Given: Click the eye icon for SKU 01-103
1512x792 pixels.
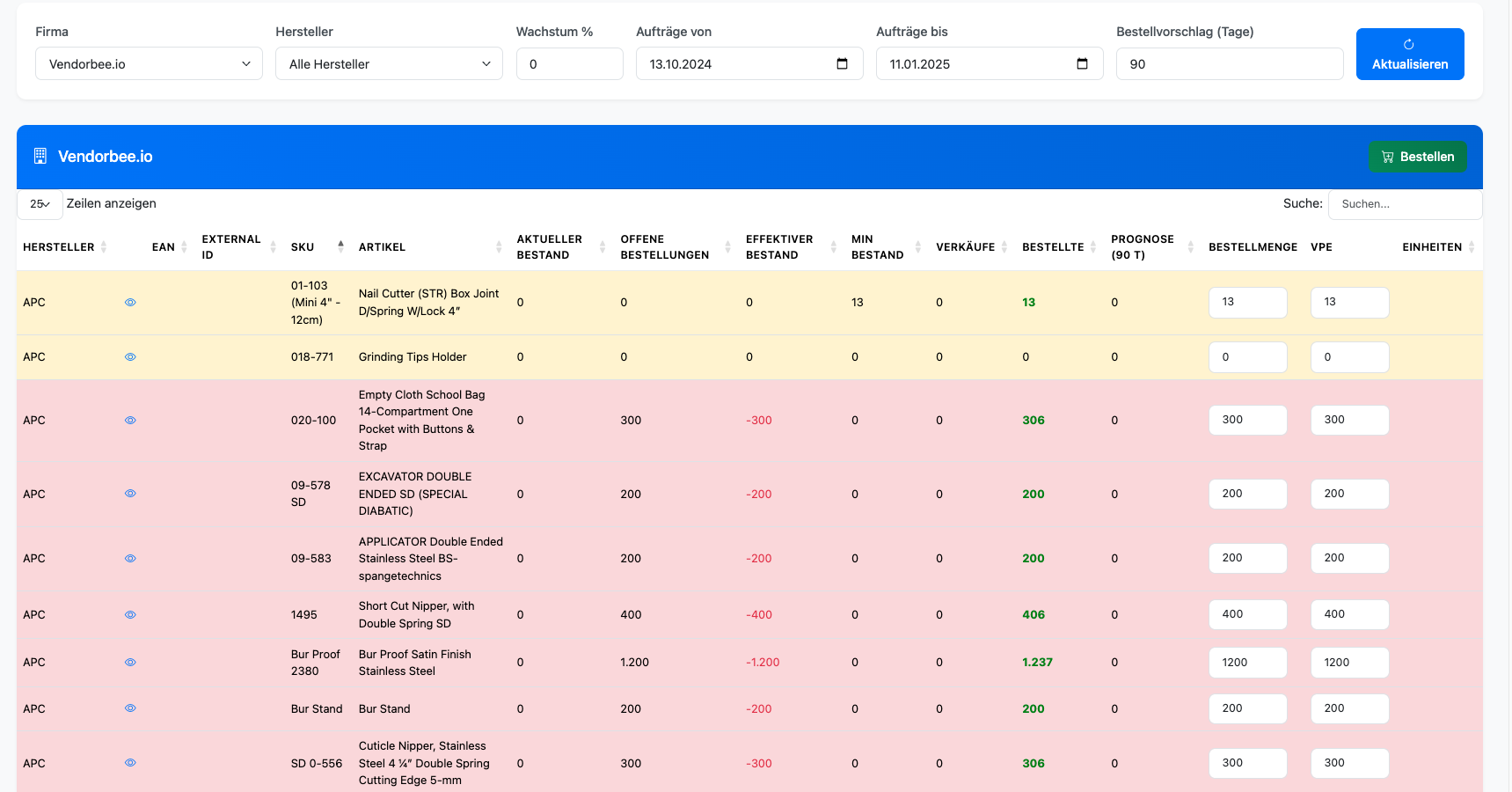Looking at the screenshot, I should (x=130, y=303).
